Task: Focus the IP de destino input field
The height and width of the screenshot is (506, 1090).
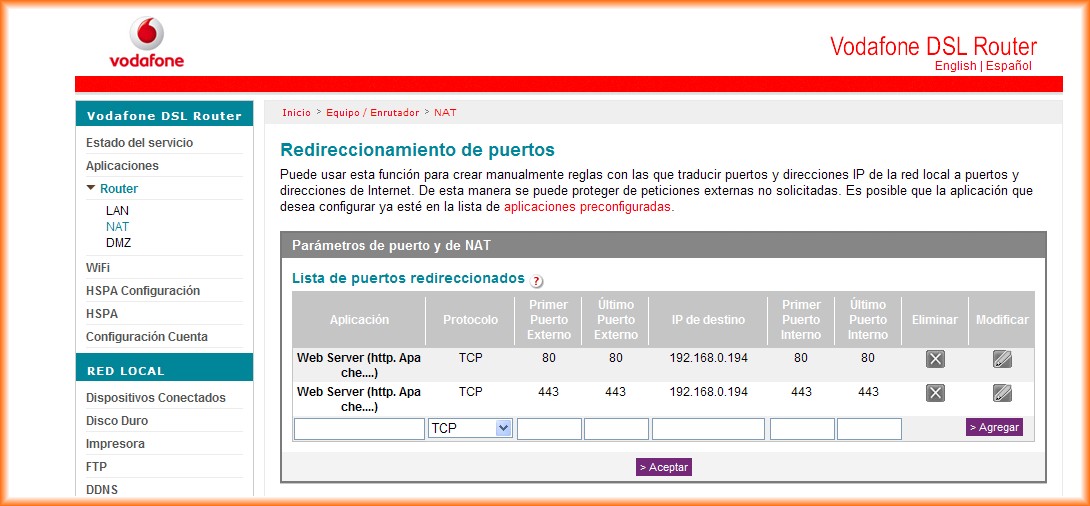Action: 708,429
